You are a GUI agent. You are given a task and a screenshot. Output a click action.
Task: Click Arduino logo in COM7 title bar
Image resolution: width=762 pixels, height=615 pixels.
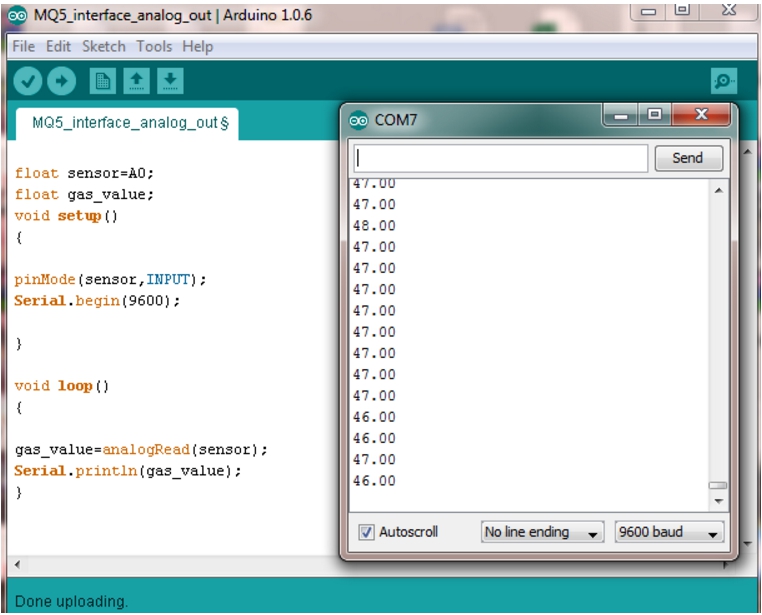[x=359, y=120]
